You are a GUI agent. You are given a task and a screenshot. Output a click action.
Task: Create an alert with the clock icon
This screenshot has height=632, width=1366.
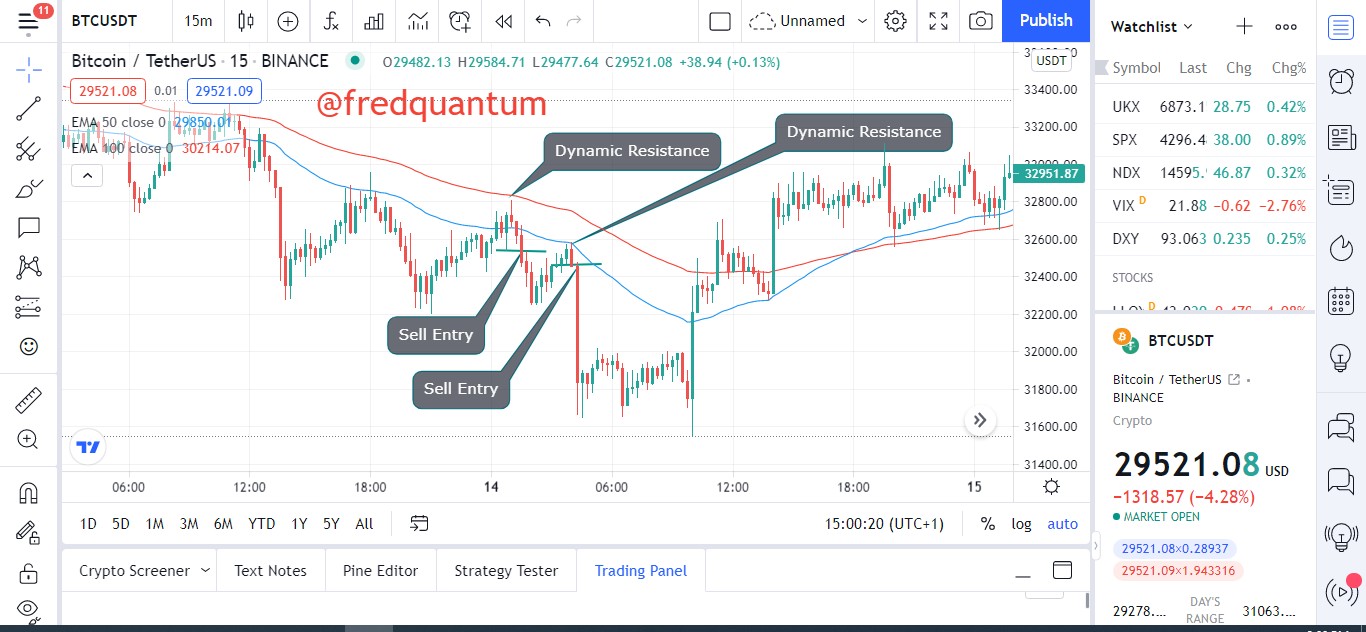pos(460,21)
